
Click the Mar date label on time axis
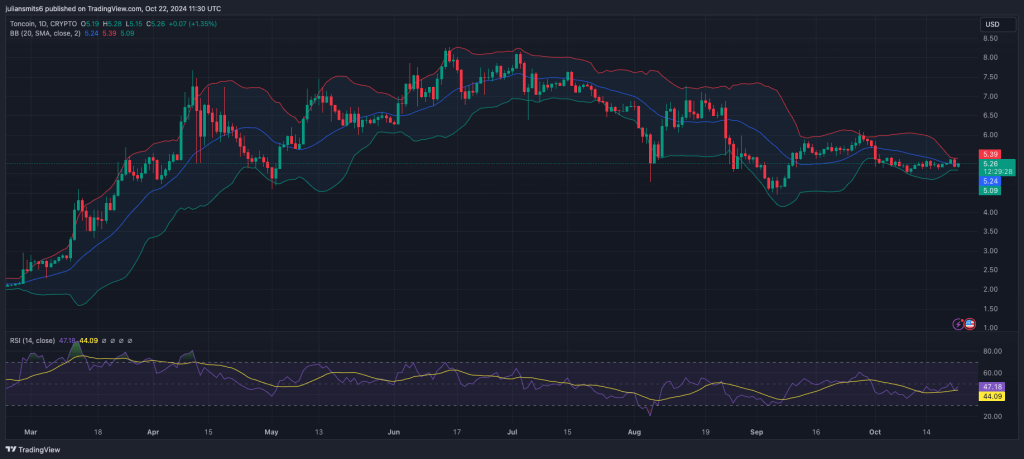pyautogui.click(x=31, y=432)
